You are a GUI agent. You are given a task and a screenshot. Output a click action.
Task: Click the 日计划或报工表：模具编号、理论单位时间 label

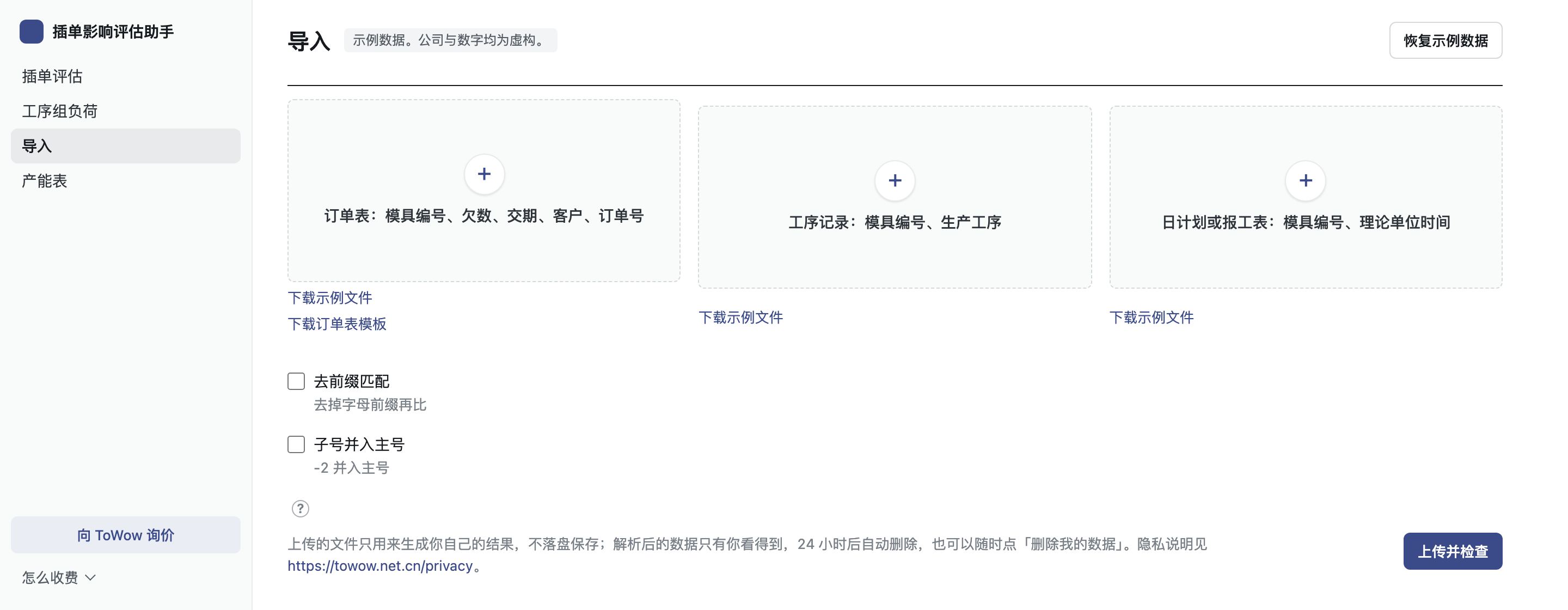[1306, 222]
